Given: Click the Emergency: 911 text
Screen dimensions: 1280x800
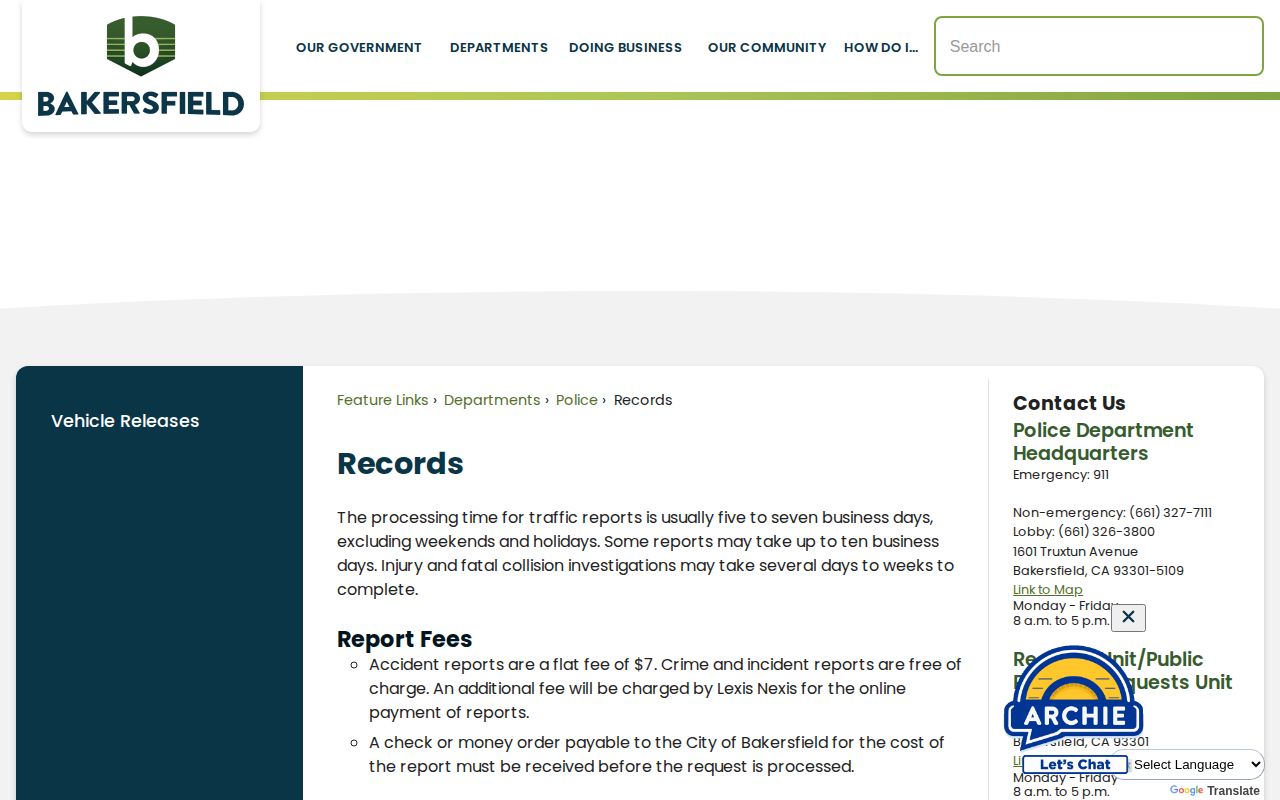Looking at the screenshot, I should tap(1061, 475).
